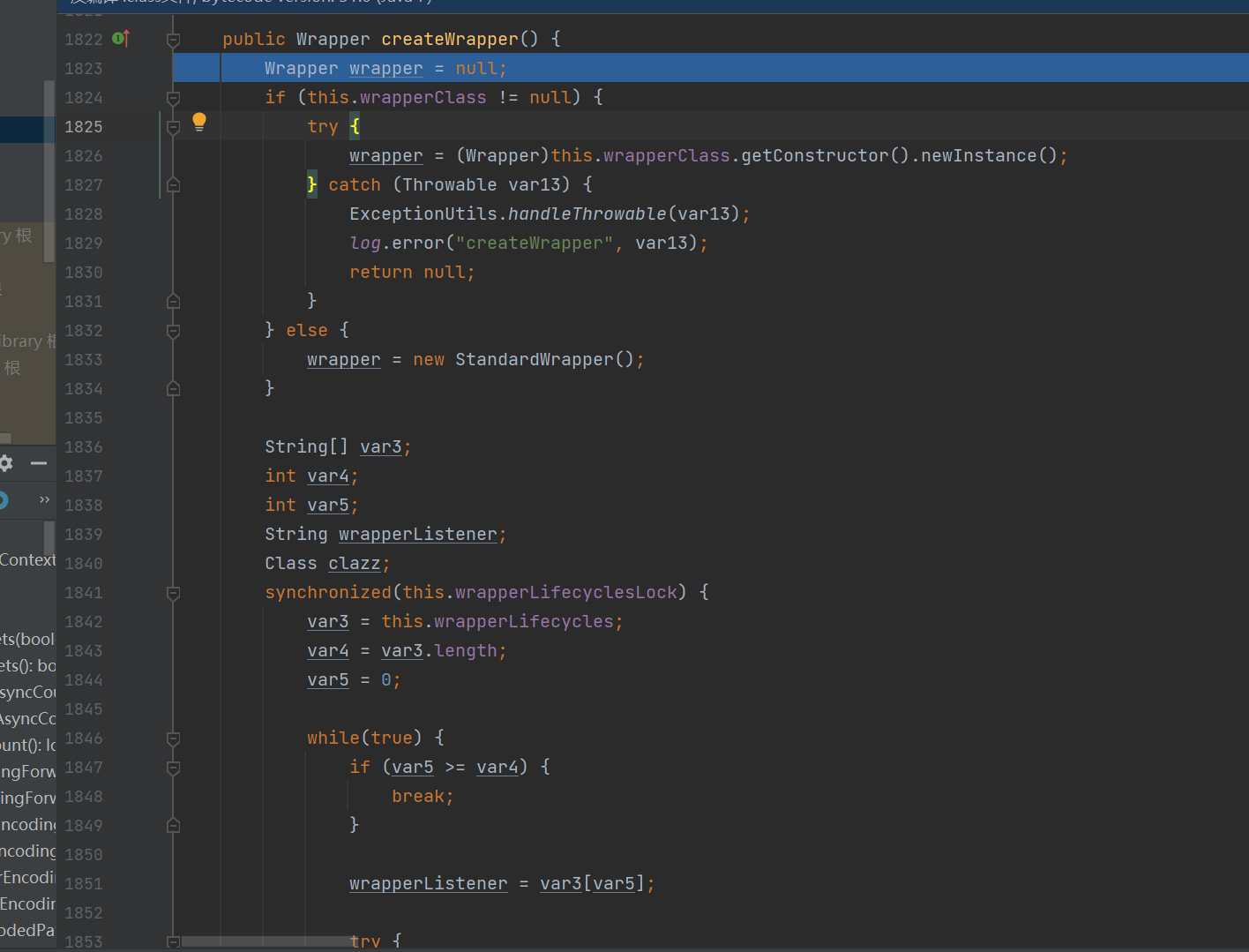Screen dimensions: 1249x952
Task: Click the createWrapper method name in its declaration
Action: (450, 39)
